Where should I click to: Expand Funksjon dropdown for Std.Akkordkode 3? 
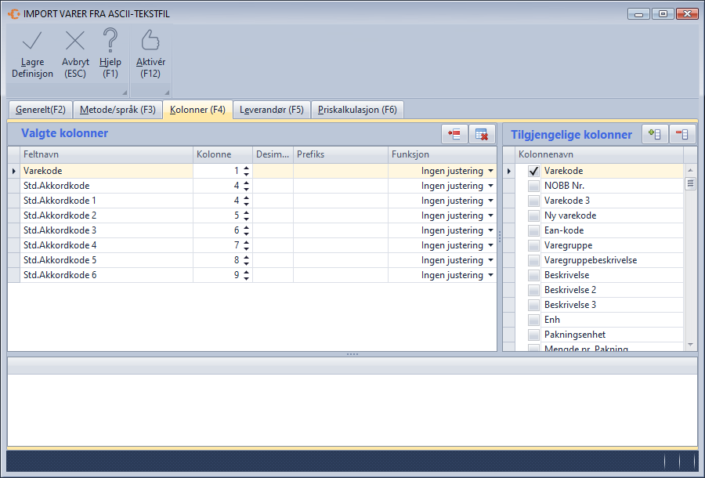coord(491,230)
